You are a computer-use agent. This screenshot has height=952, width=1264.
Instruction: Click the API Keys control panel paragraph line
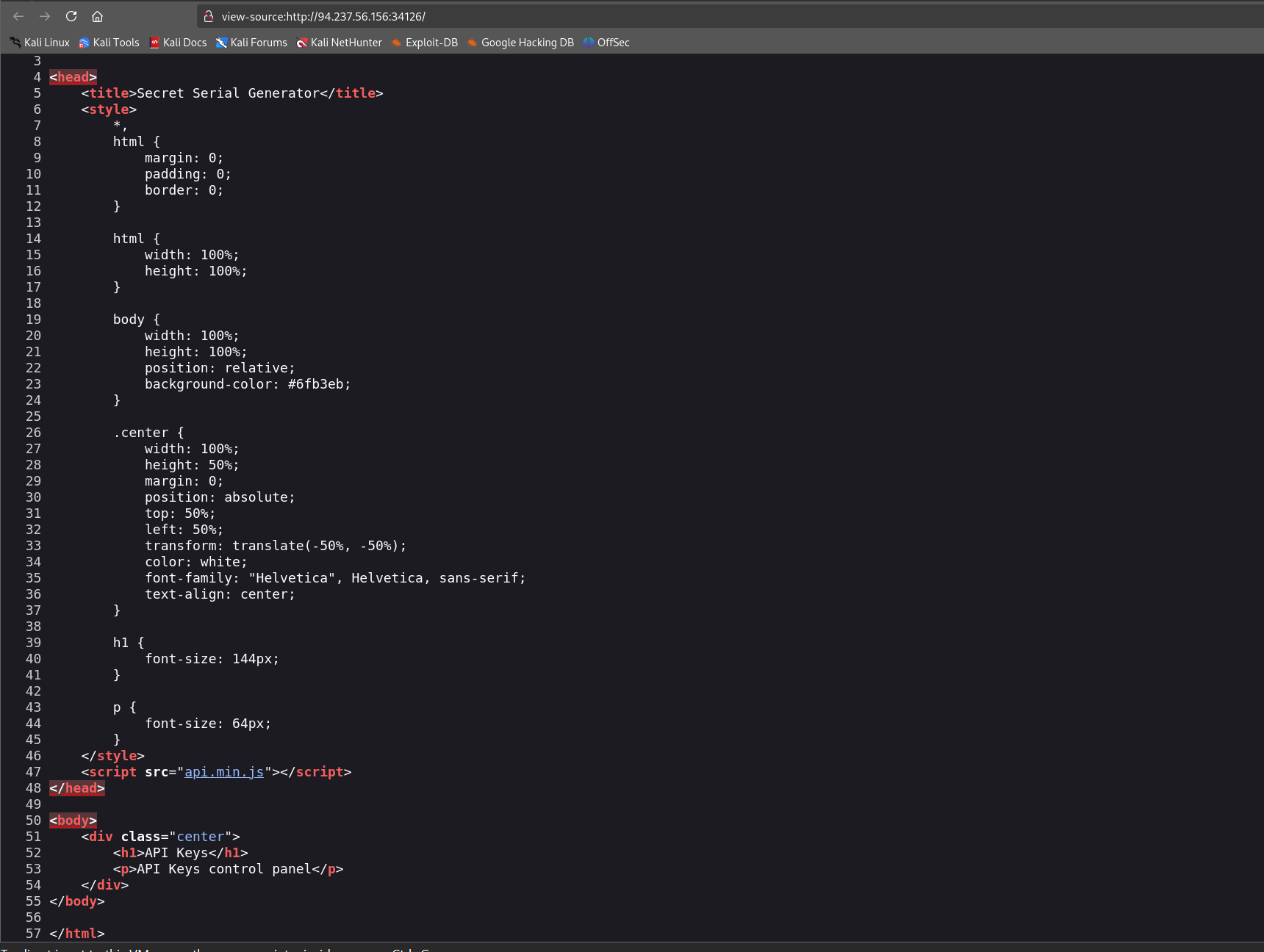point(229,869)
